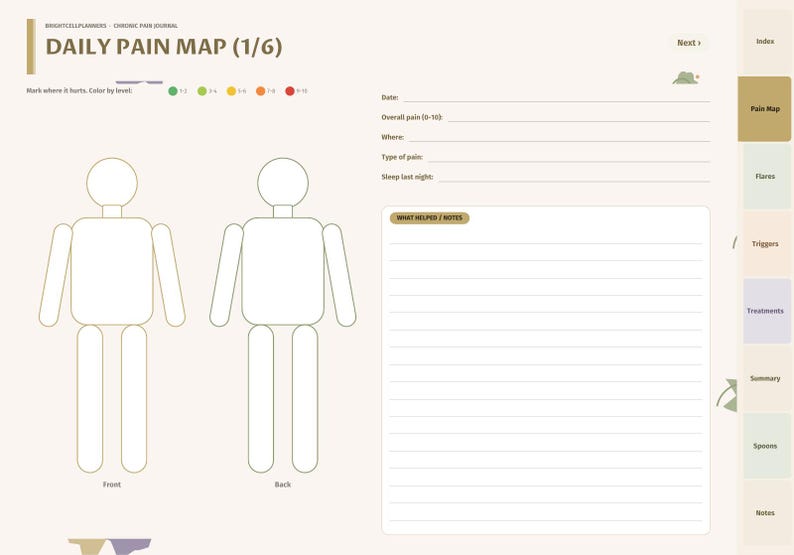
Task: Open the Summary tab
Action: pos(765,378)
